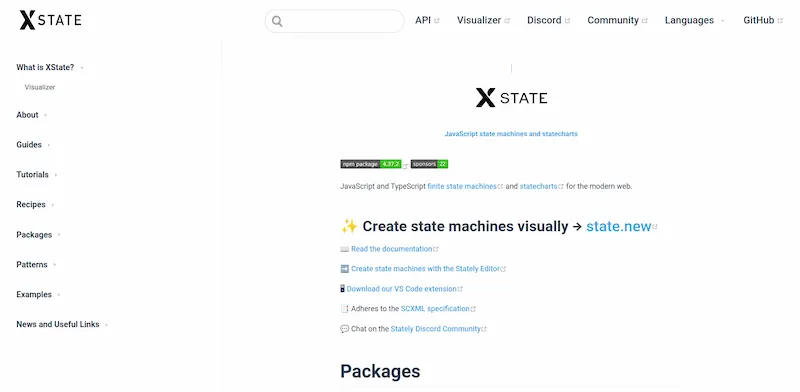The image size is (800, 392).
Task: Open the Discord nav link
Action: pos(548,20)
